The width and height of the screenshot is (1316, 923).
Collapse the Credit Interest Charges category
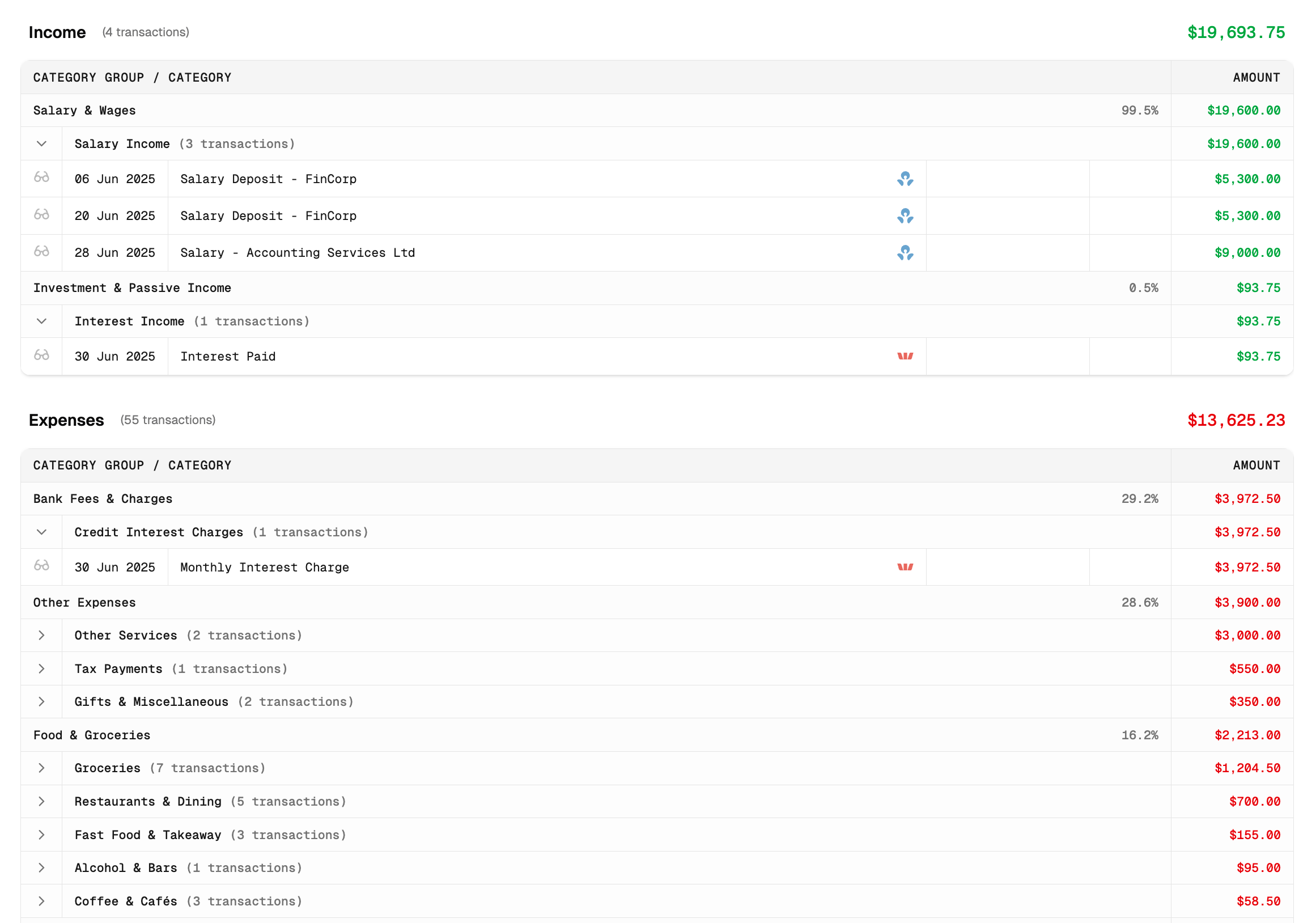[x=41, y=532]
